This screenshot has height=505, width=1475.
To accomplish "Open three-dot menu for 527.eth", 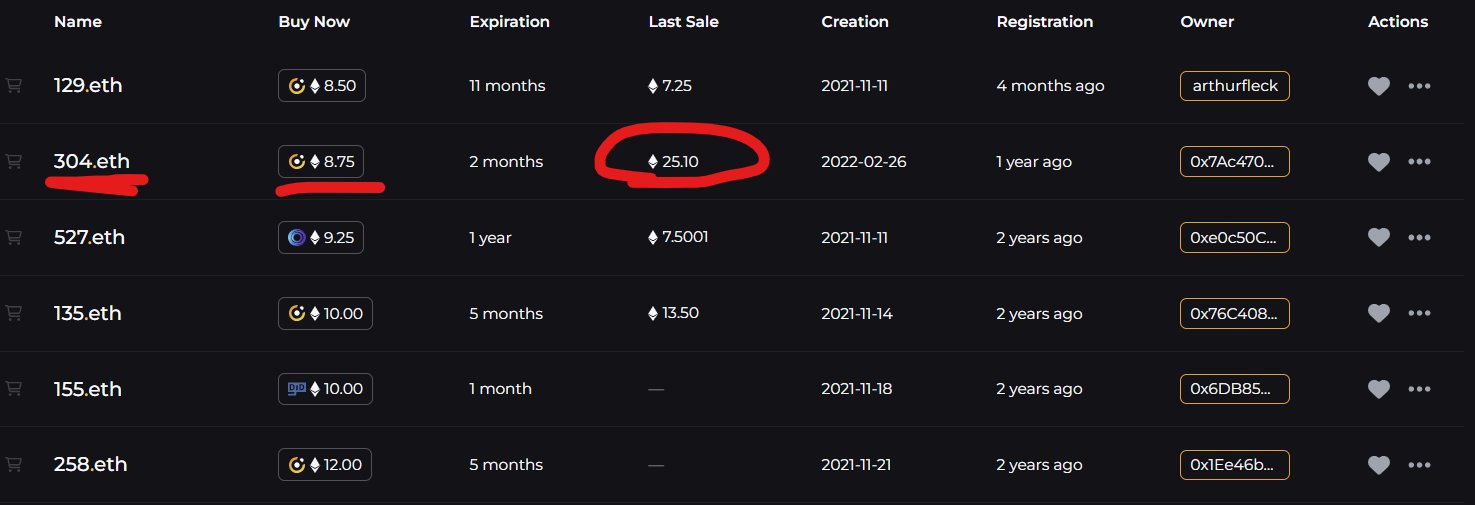I will click(x=1419, y=237).
